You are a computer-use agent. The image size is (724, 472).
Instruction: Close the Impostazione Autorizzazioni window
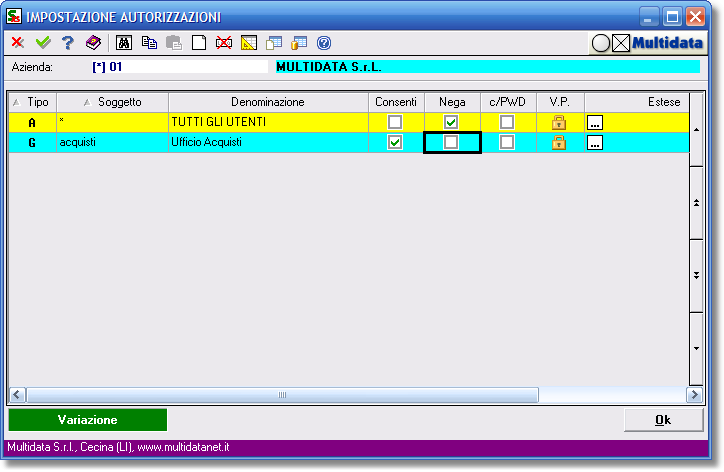695,17
